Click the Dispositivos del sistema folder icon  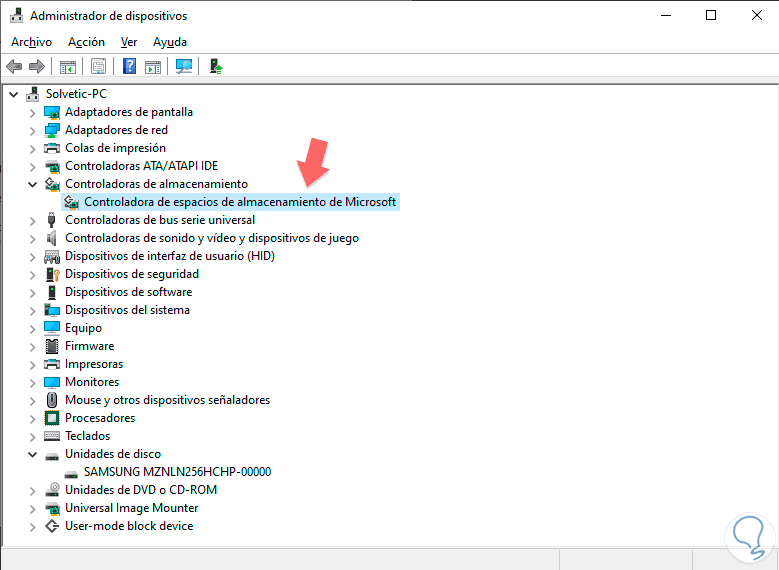(x=52, y=310)
